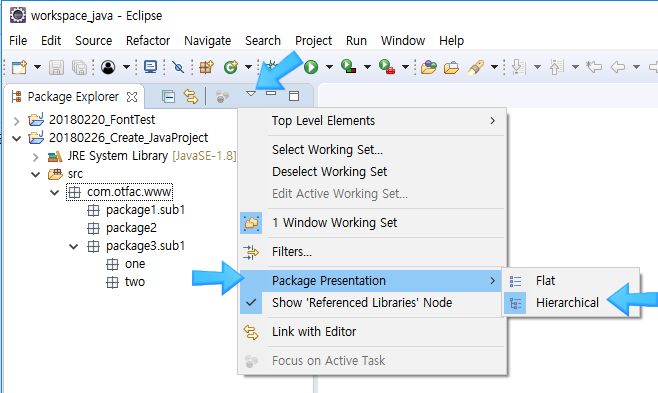Close the Package Explorer tab
This screenshot has width=658, height=393.
pos(132,97)
